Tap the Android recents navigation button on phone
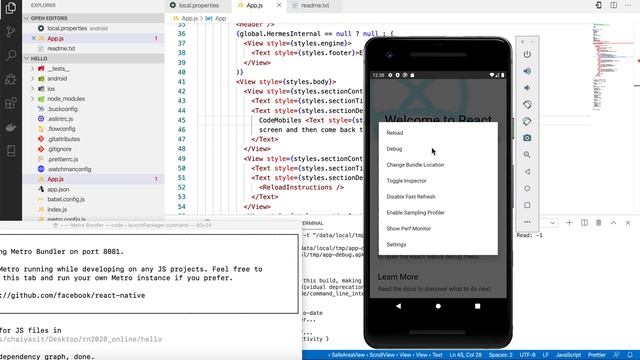 477,306
